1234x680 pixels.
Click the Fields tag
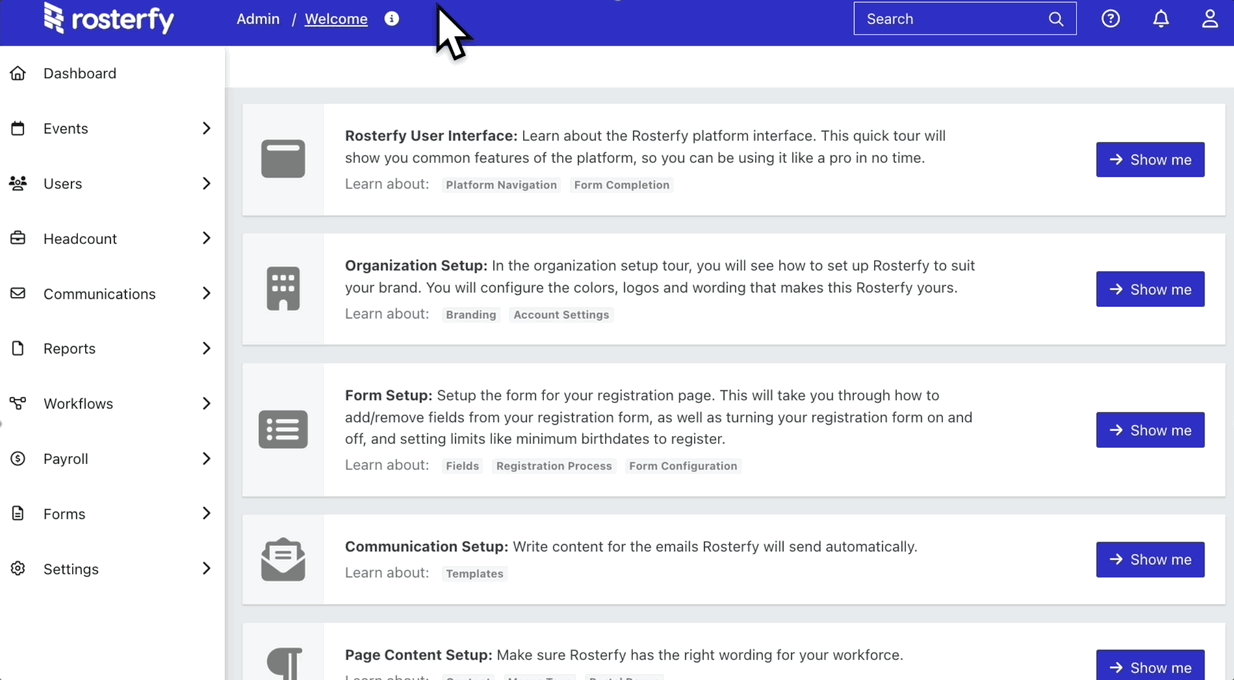click(x=462, y=466)
